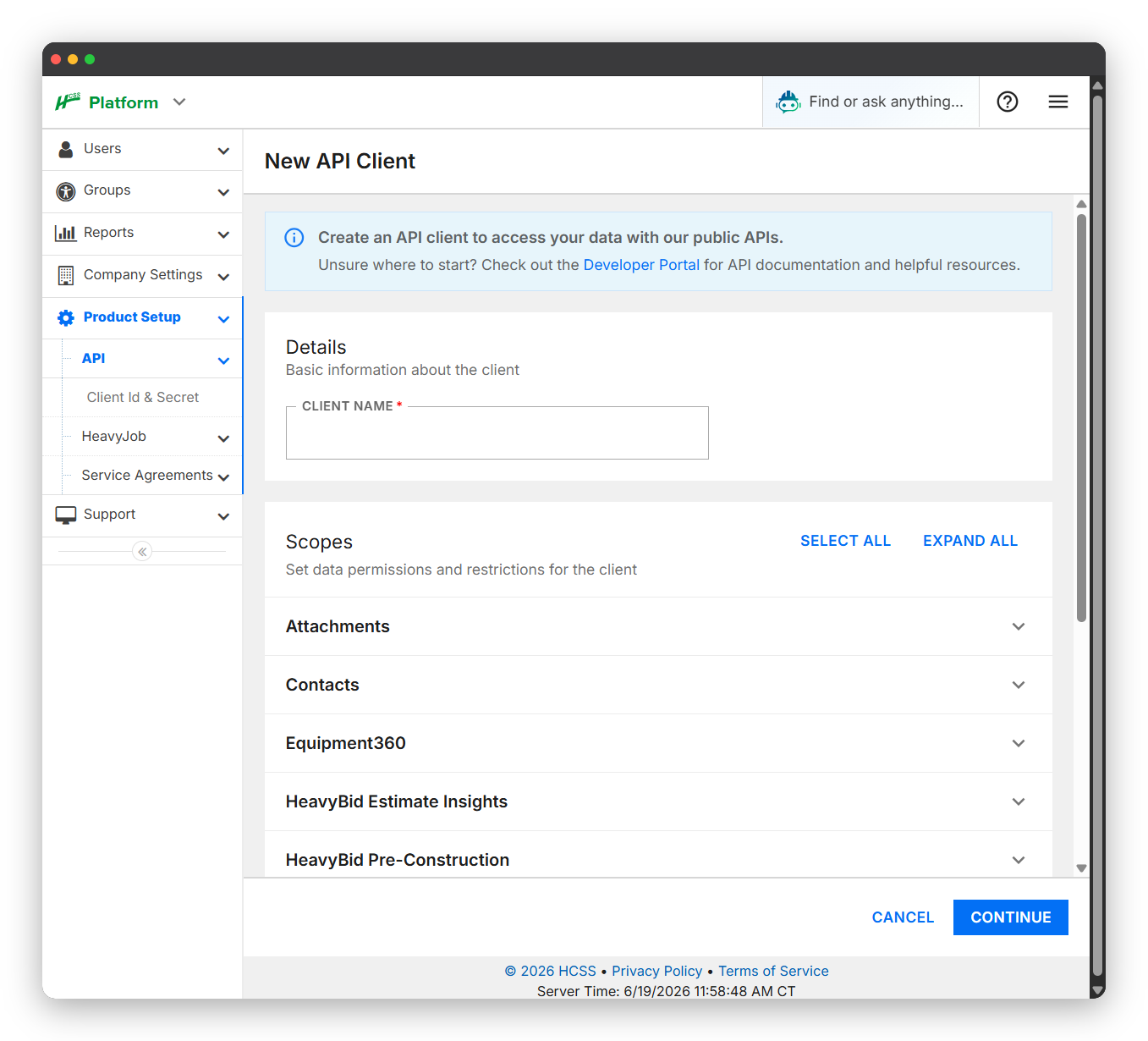This screenshot has width=1148, height=1041.
Task: Click the info icon in banner
Action: (x=294, y=238)
